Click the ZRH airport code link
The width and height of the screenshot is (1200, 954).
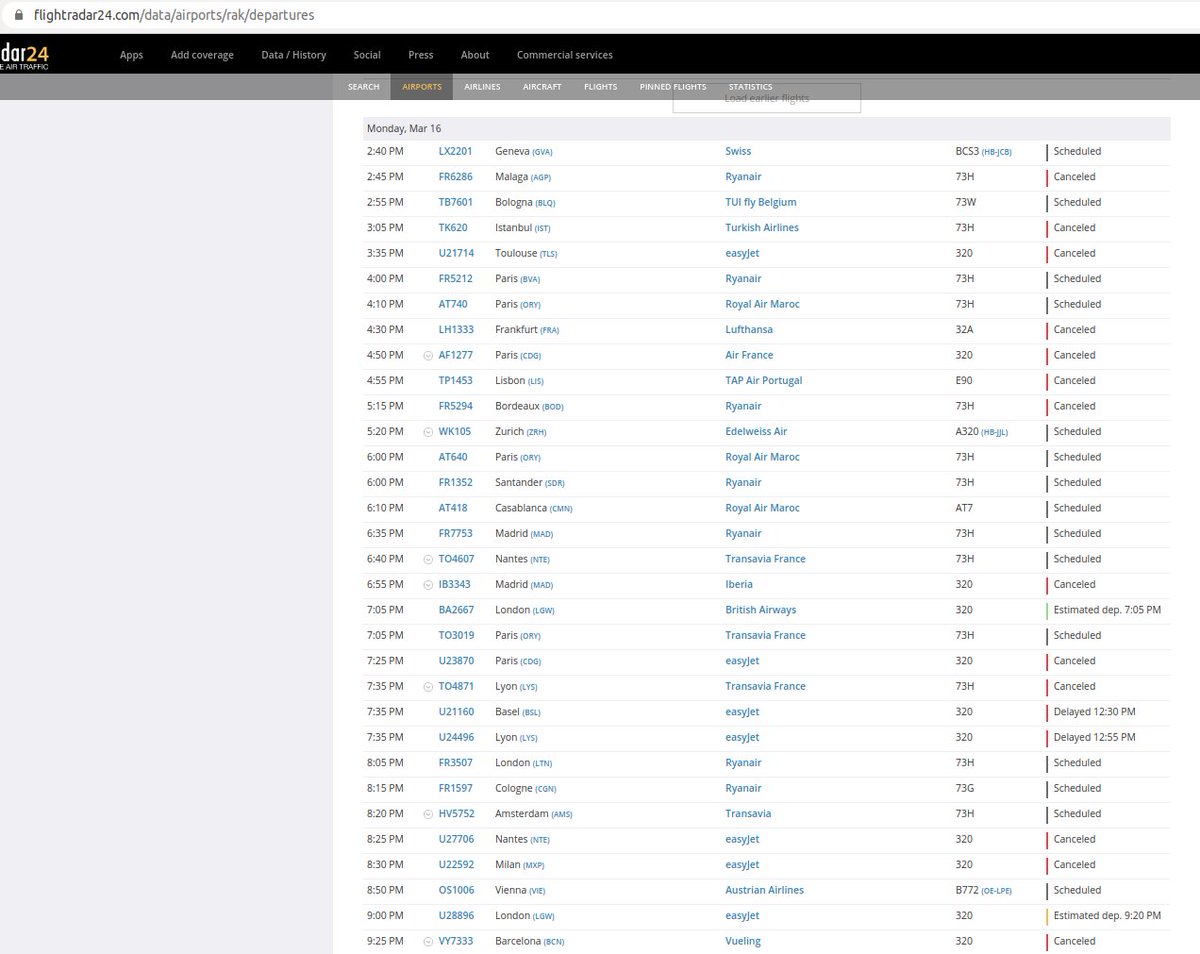pyautogui.click(x=537, y=433)
